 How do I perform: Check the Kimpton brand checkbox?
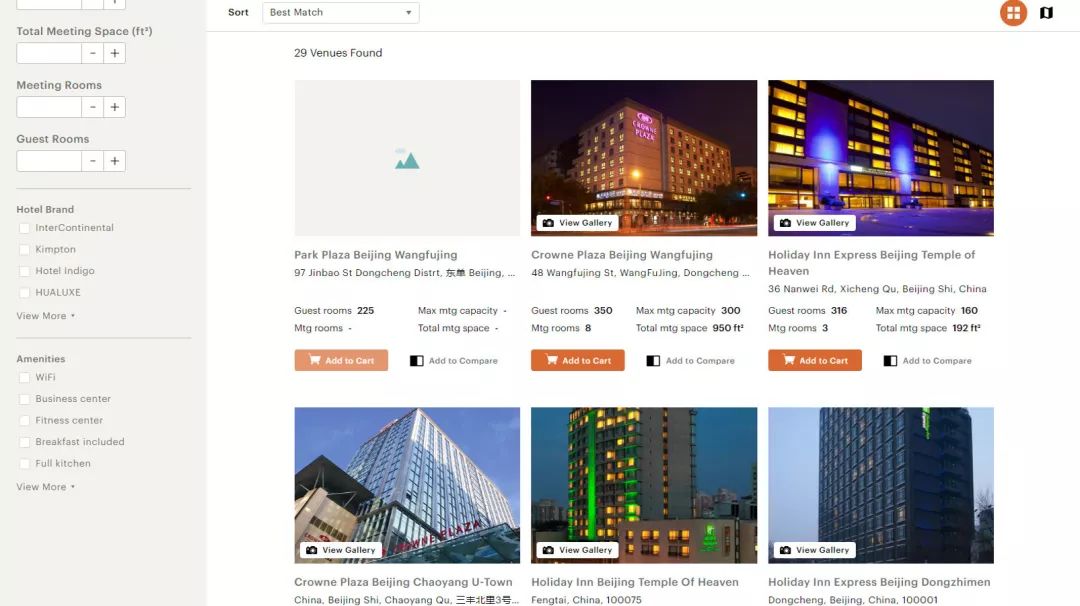point(25,249)
